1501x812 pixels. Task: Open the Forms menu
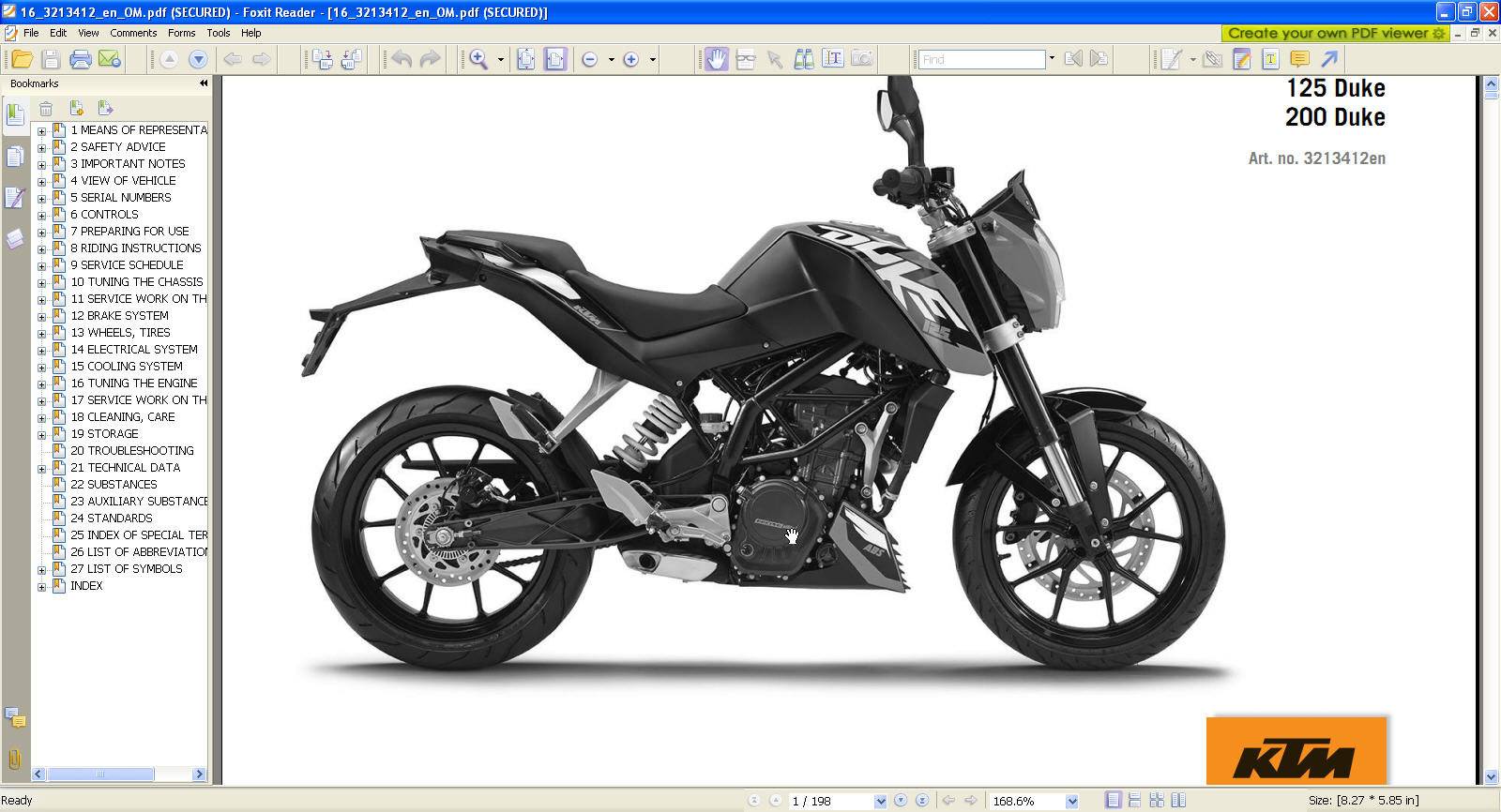tap(182, 33)
